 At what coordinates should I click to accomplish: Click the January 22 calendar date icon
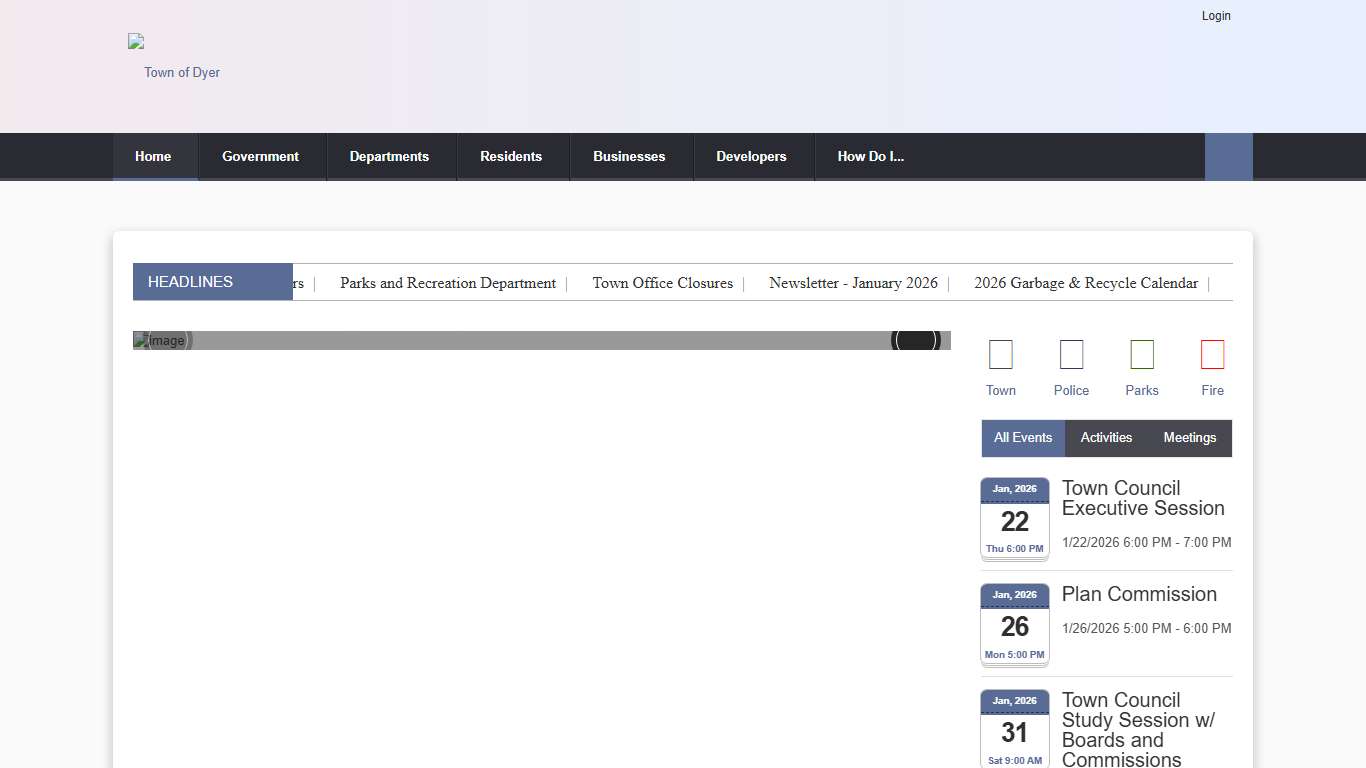click(x=1014, y=519)
